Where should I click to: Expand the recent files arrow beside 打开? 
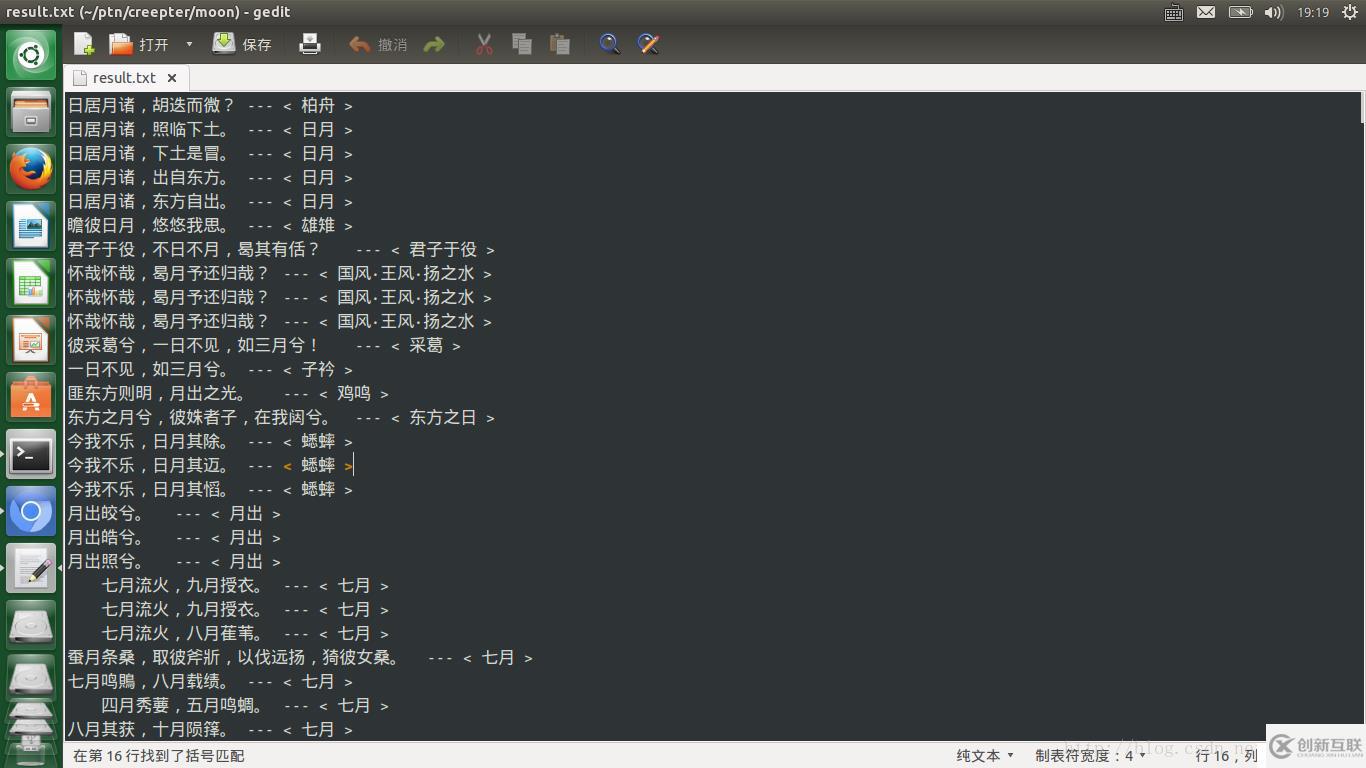(x=189, y=44)
